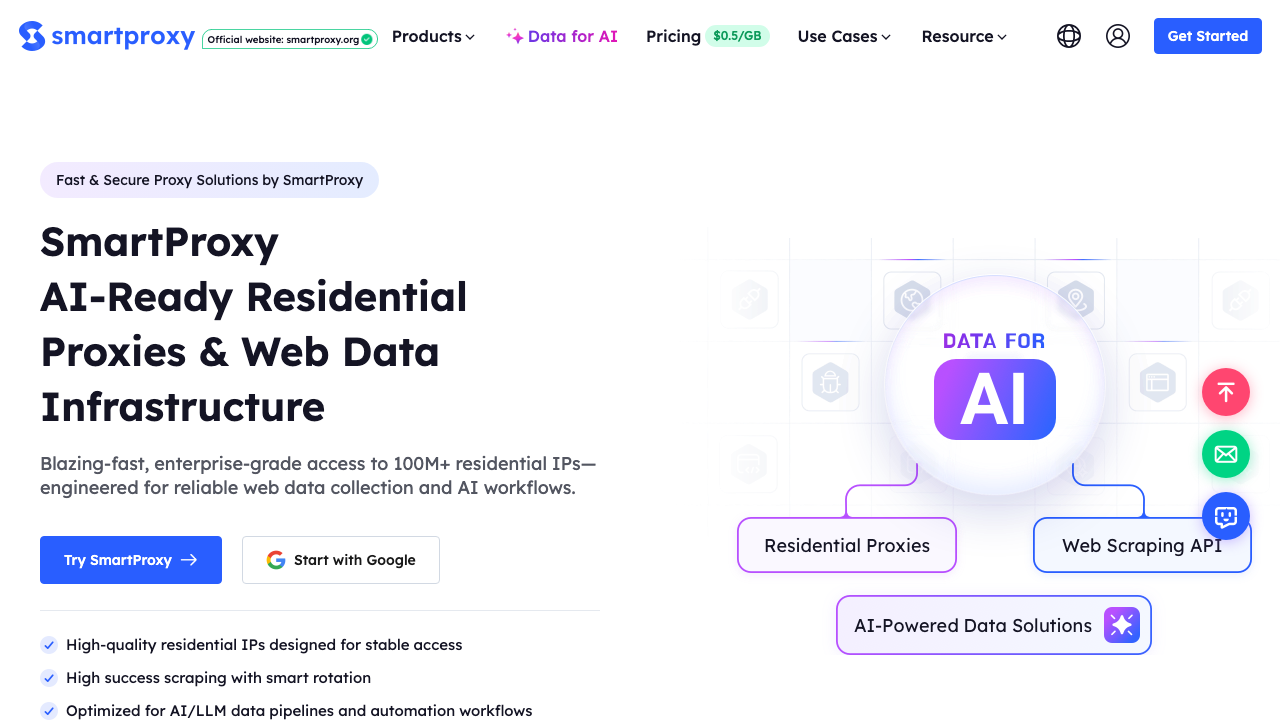1280x720 pixels.
Task: Open the green email contact button
Action: point(1226,454)
